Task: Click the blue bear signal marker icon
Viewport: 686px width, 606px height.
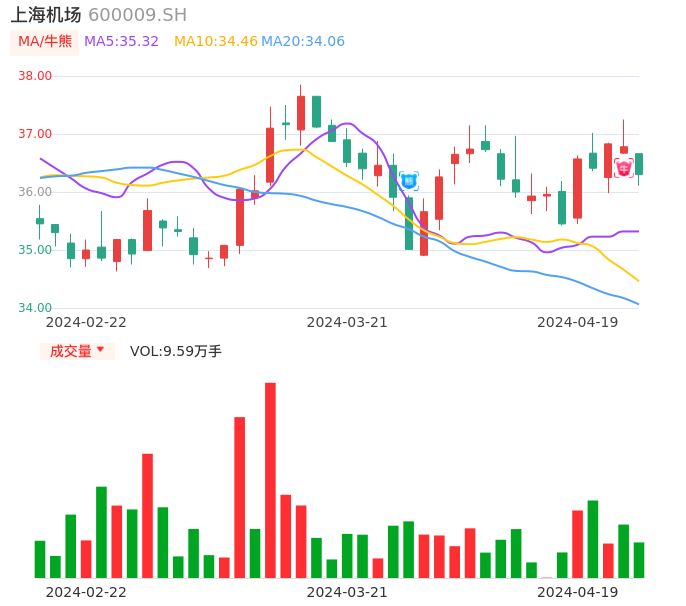Action: click(x=409, y=181)
